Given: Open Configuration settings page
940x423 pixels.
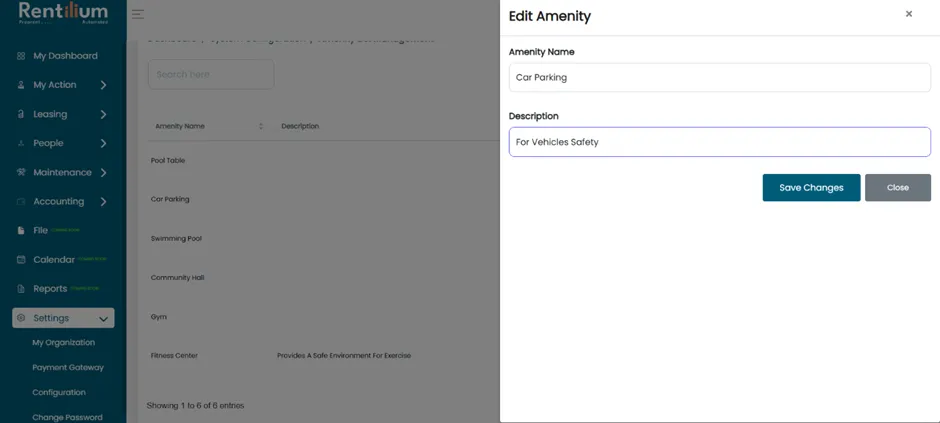Looking at the screenshot, I should 59,392.
